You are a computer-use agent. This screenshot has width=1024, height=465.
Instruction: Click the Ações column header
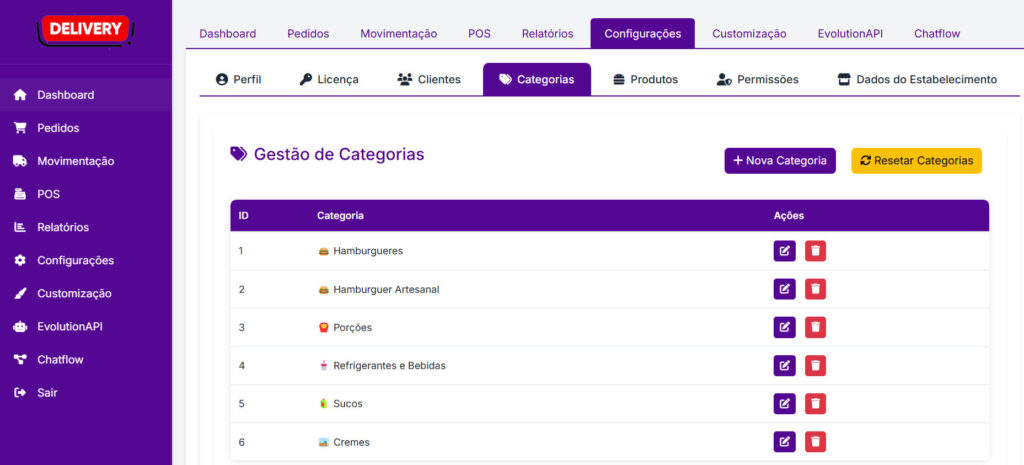(x=788, y=216)
